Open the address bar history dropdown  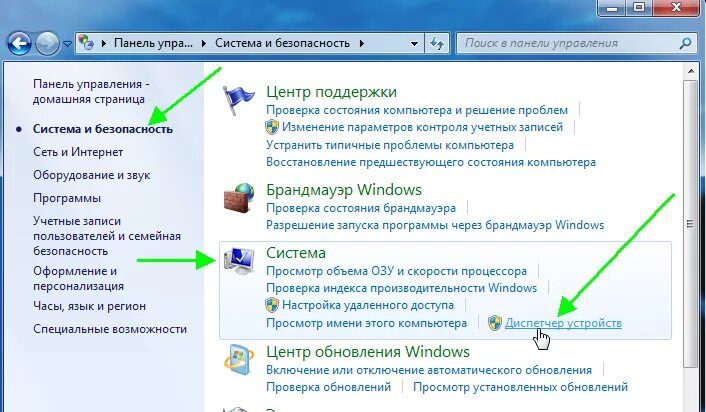[x=414, y=44]
